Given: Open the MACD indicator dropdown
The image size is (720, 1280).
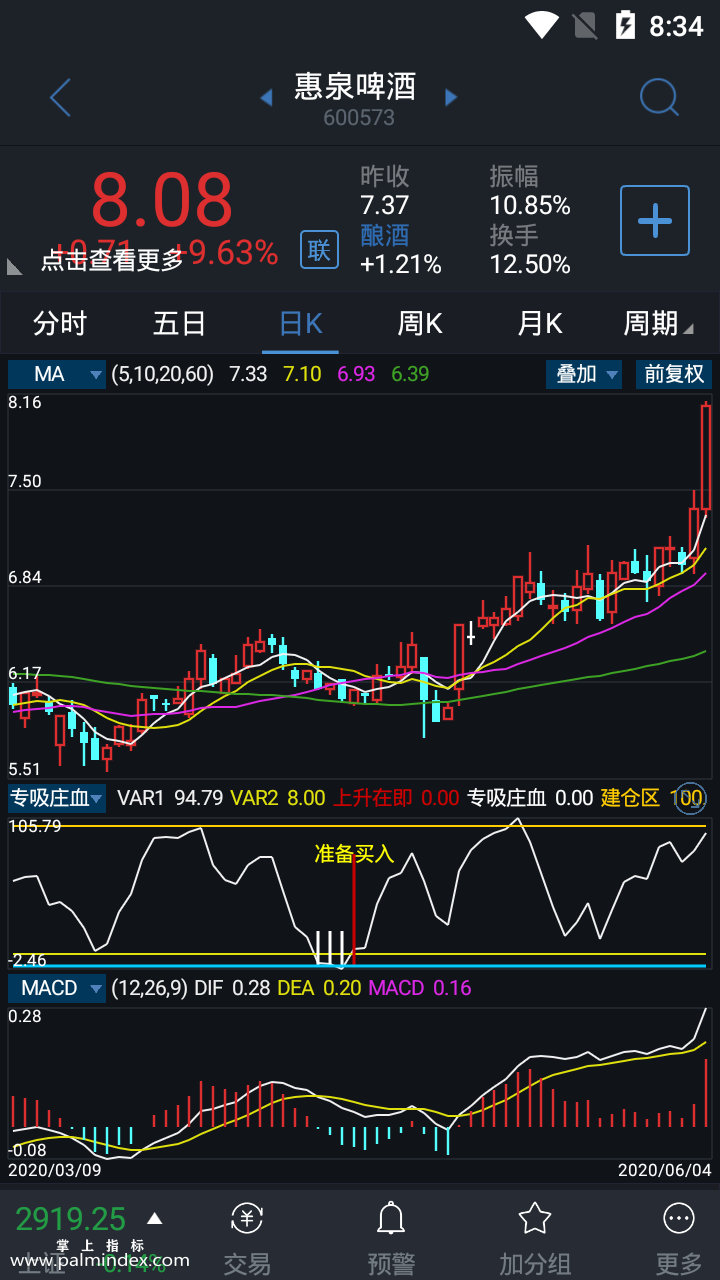Looking at the screenshot, I should (57, 988).
